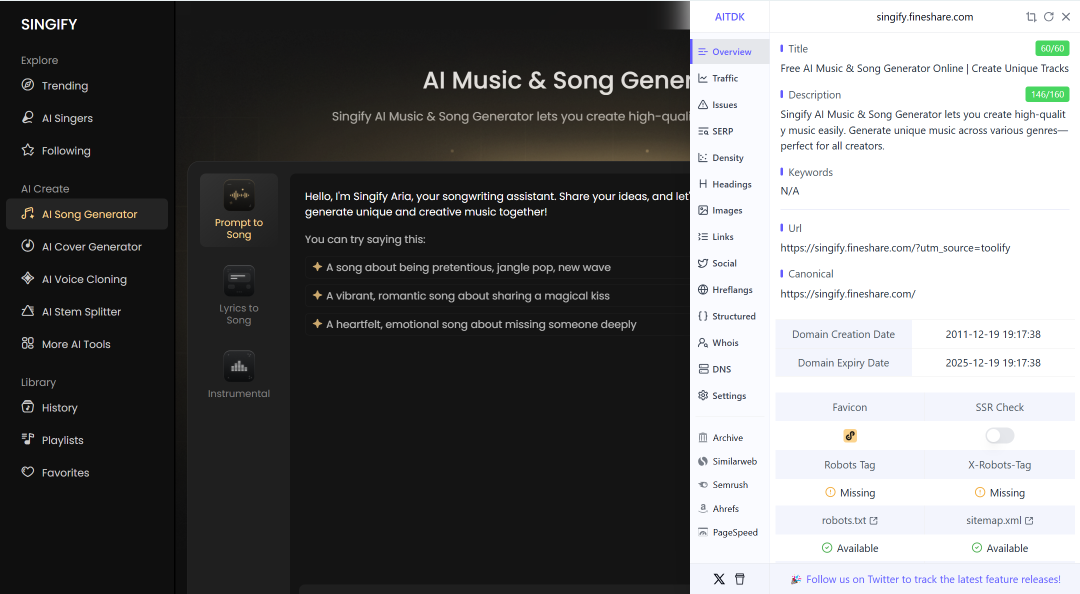The height and width of the screenshot is (594, 1080).
Task: Open Playlists in Library
Action: point(52,440)
